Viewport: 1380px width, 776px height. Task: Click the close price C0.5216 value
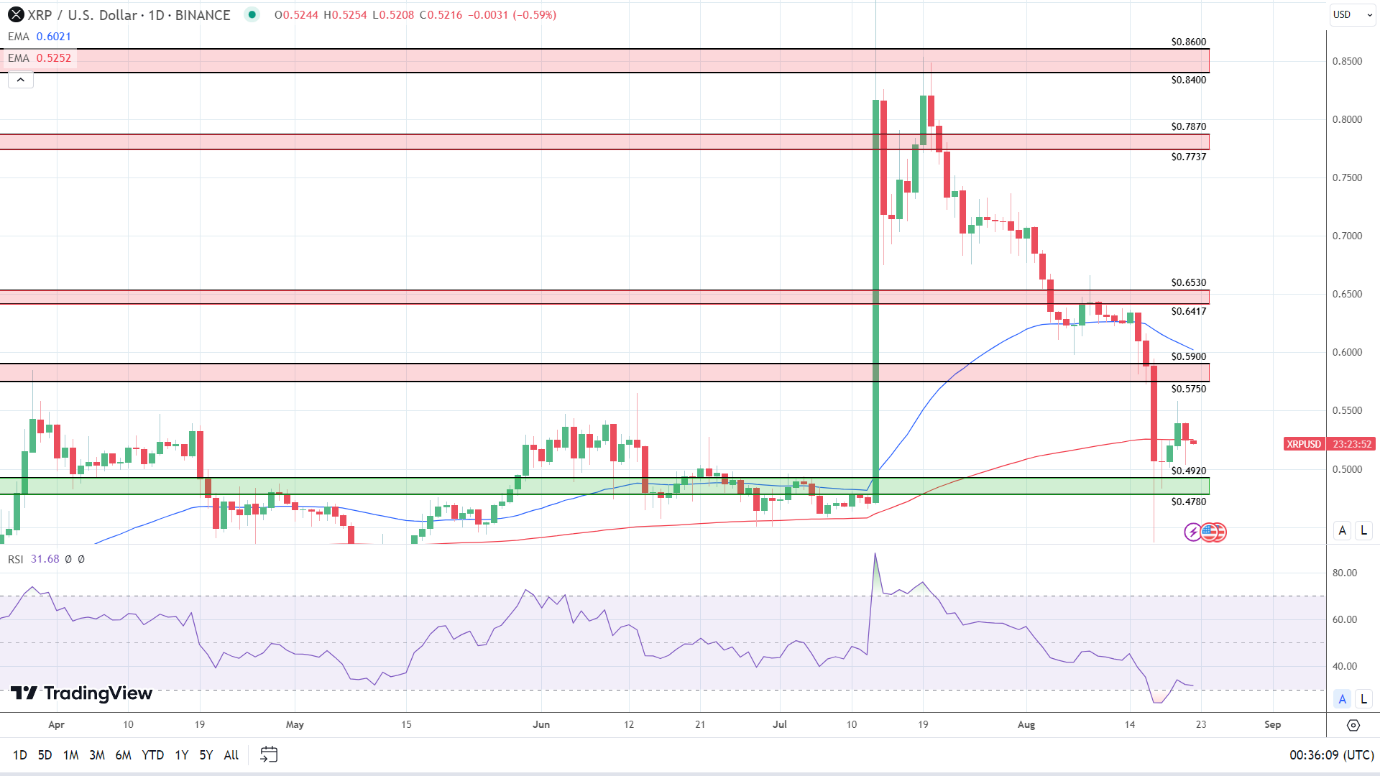click(440, 15)
